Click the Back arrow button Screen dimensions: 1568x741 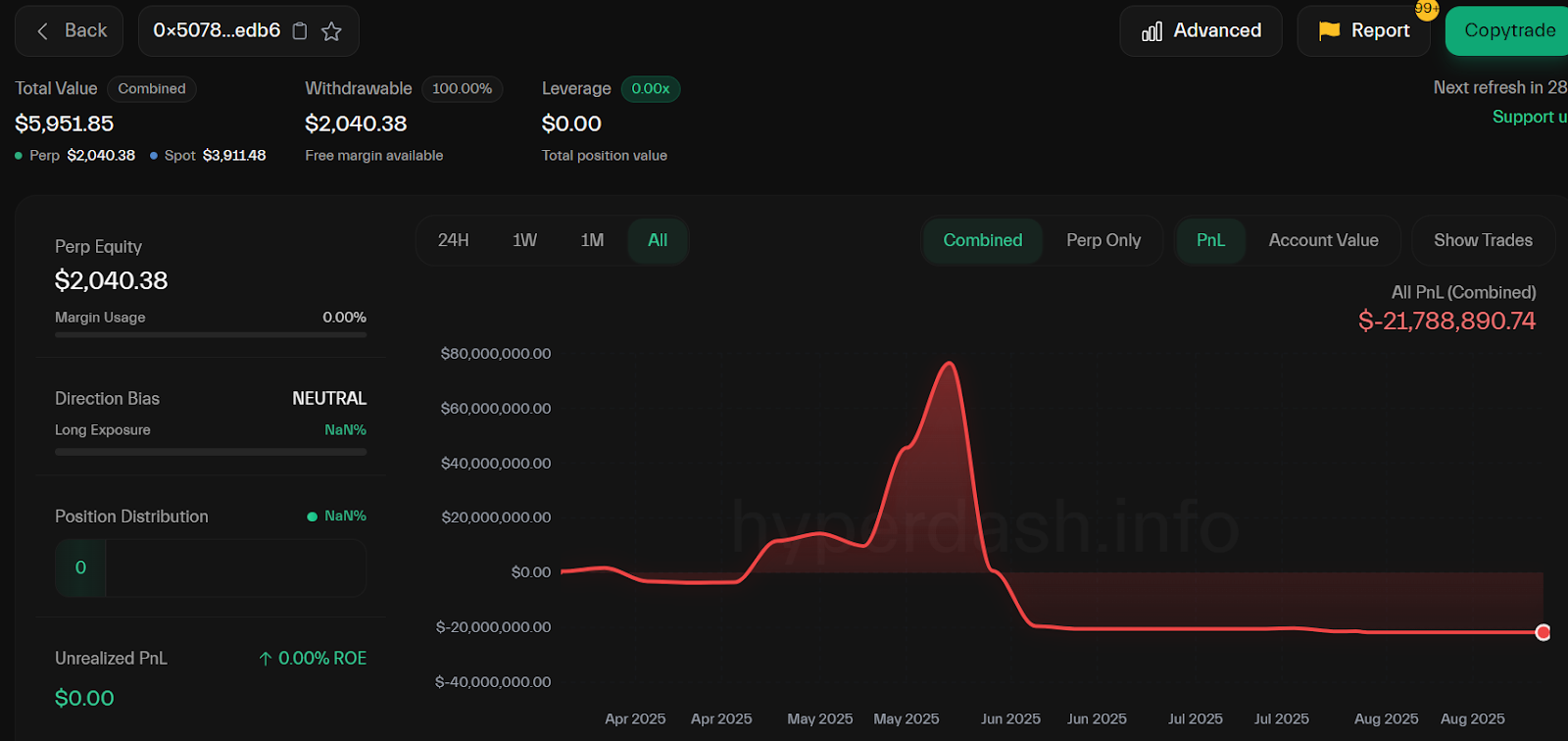tap(69, 31)
